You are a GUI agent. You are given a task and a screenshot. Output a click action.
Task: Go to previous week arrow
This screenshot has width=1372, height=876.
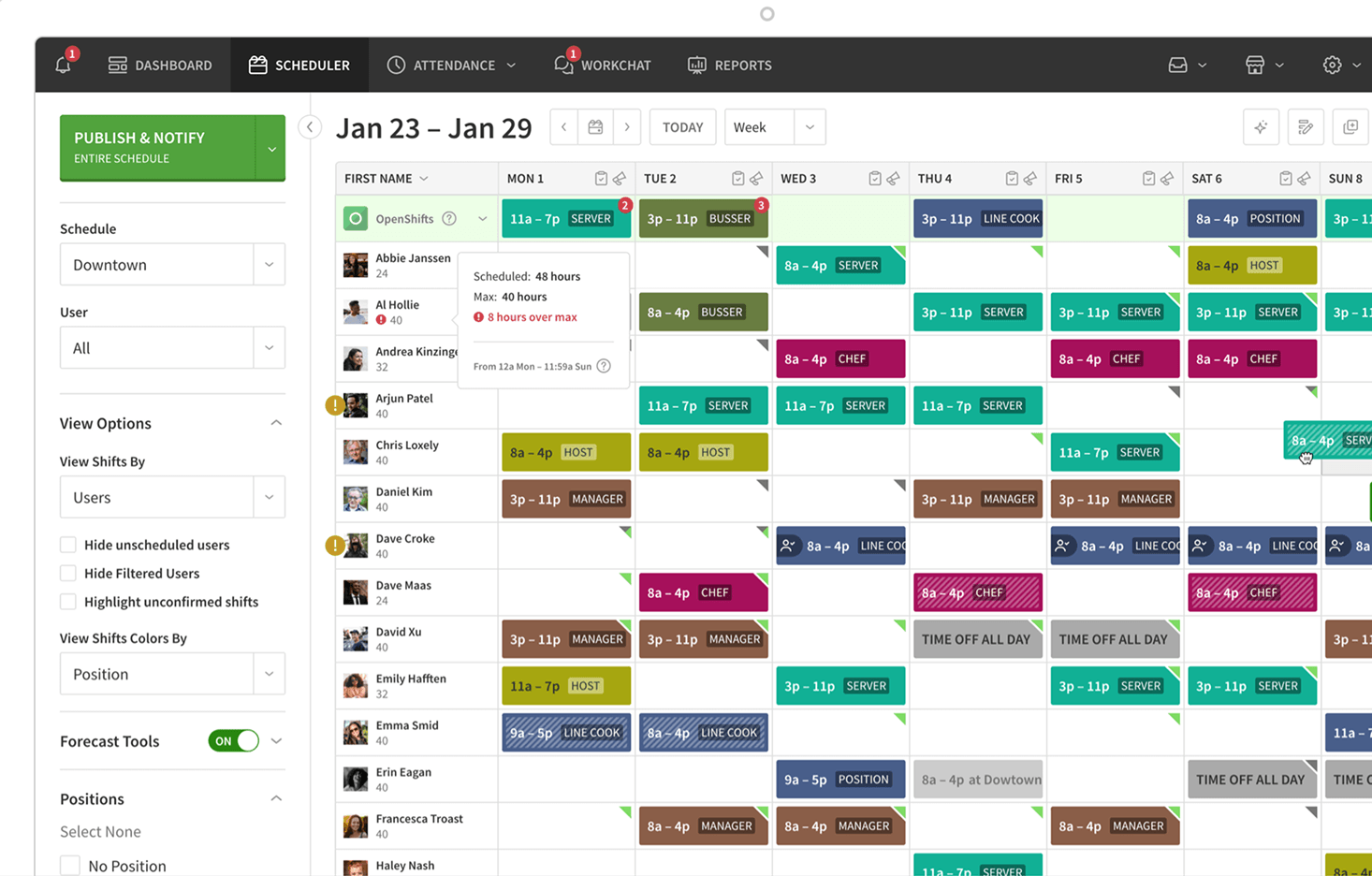click(563, 127)
